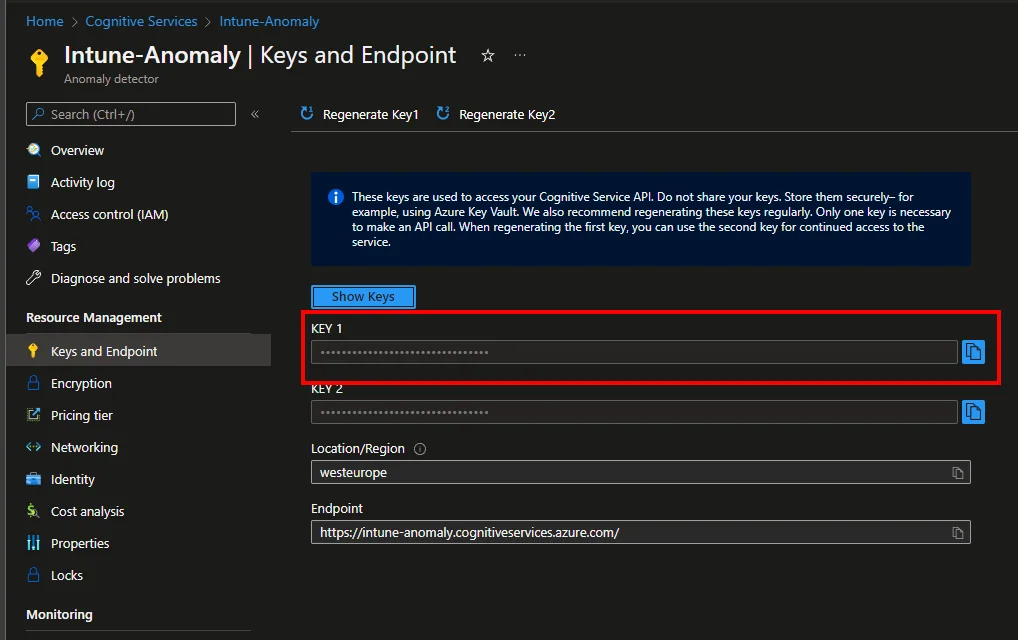Click the Endpoint URL field
The image size is (1018, 640).
tap(640, 532)
